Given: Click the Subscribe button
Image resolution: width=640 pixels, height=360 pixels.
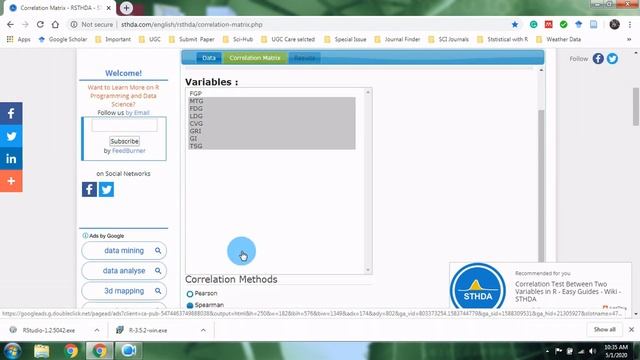Looking at the screenshot, I should (124, 141).
